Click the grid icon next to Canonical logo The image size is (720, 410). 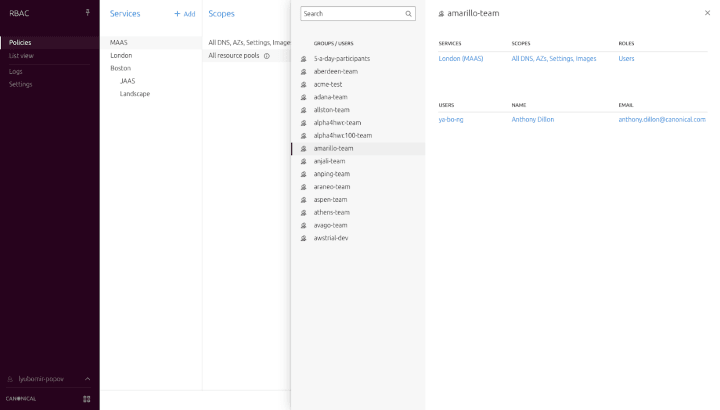pyautogui.click(x=86, y=399)
